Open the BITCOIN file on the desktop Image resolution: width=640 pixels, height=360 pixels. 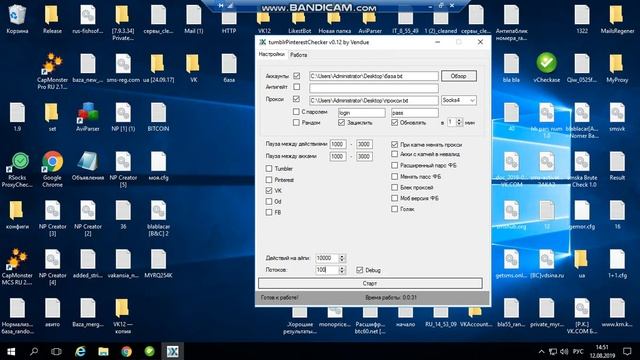click(x=158, y=116)
